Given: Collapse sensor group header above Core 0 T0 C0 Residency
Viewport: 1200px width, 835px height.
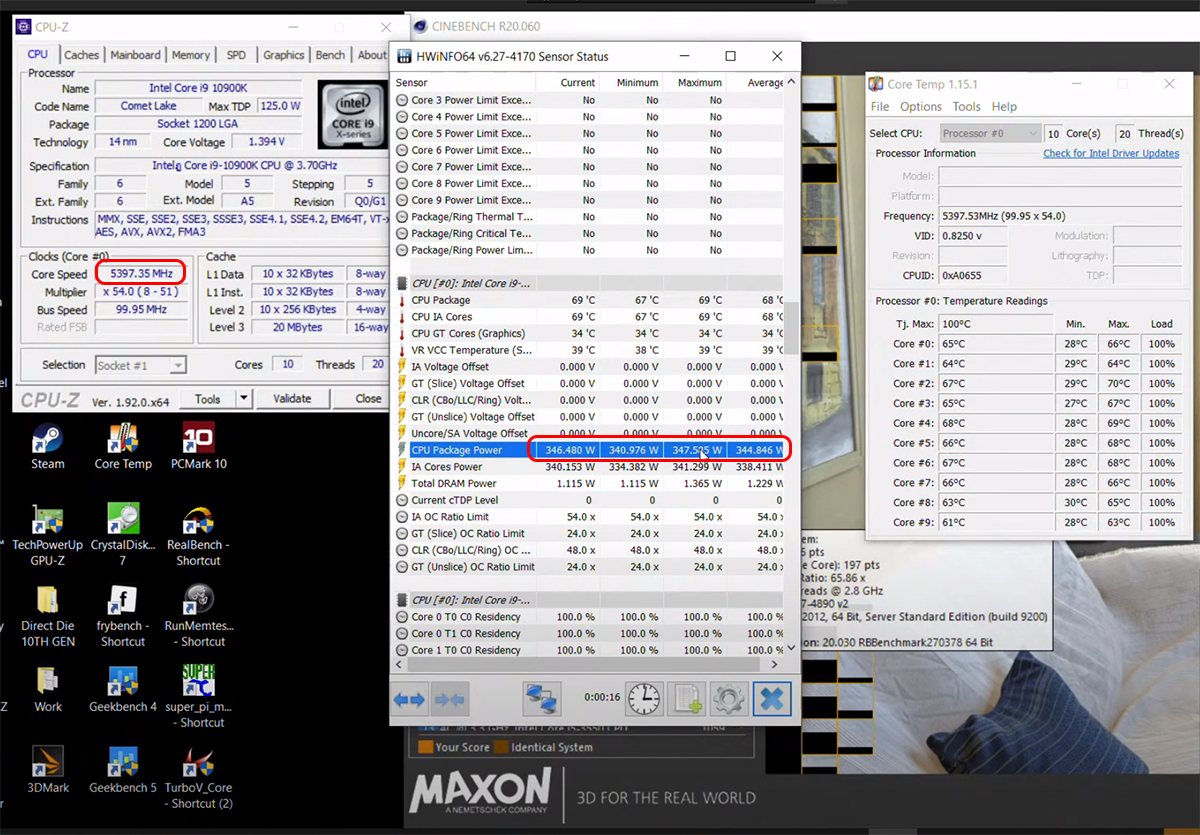Looking at the screenshot, I should [x=590, y=600].
